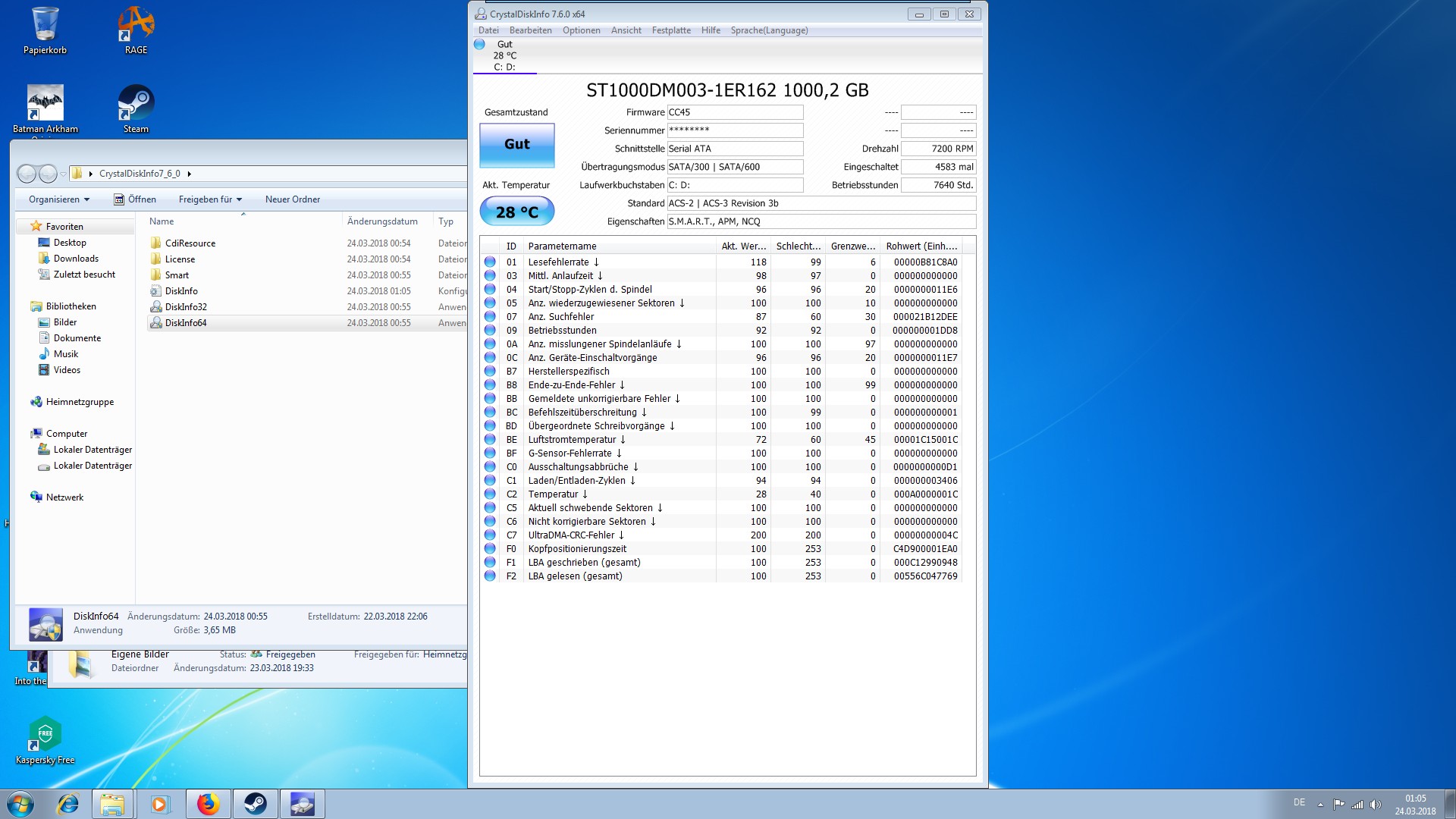This screenshot has width=1456, height=819.
Task: Select the DiskInfo32 application icon
Action: click(x=156, y=307)
